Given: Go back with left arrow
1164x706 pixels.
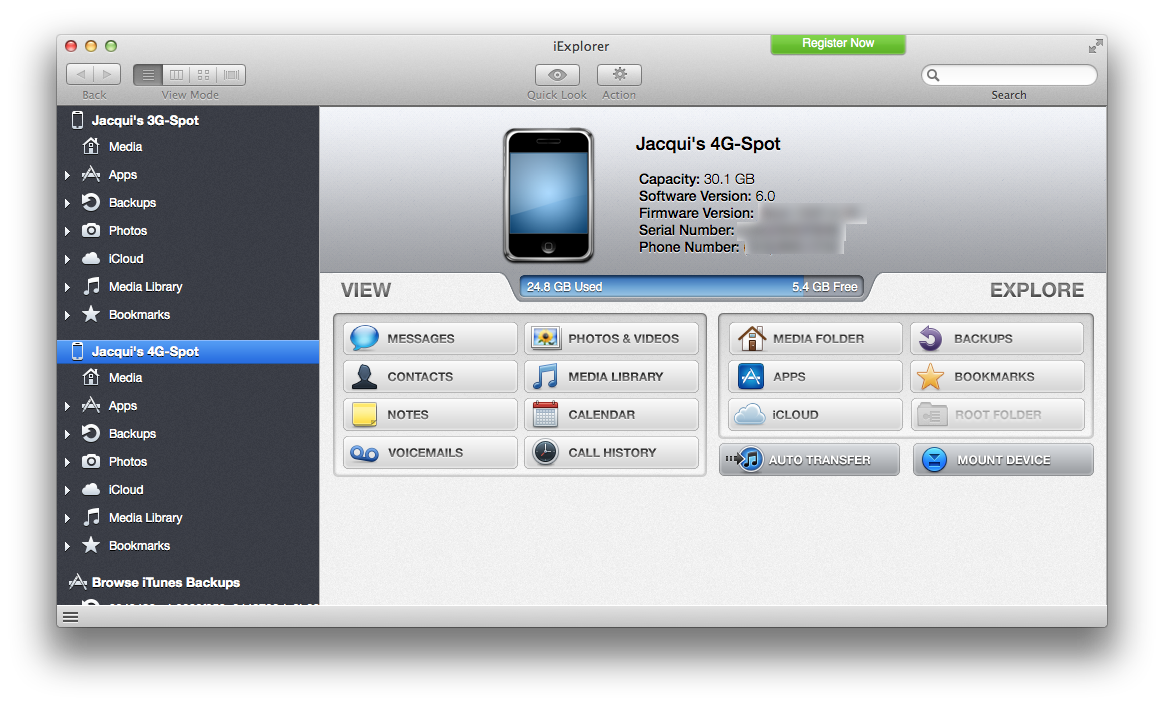Looking at the screenshot, I should [x=80, y=74].
